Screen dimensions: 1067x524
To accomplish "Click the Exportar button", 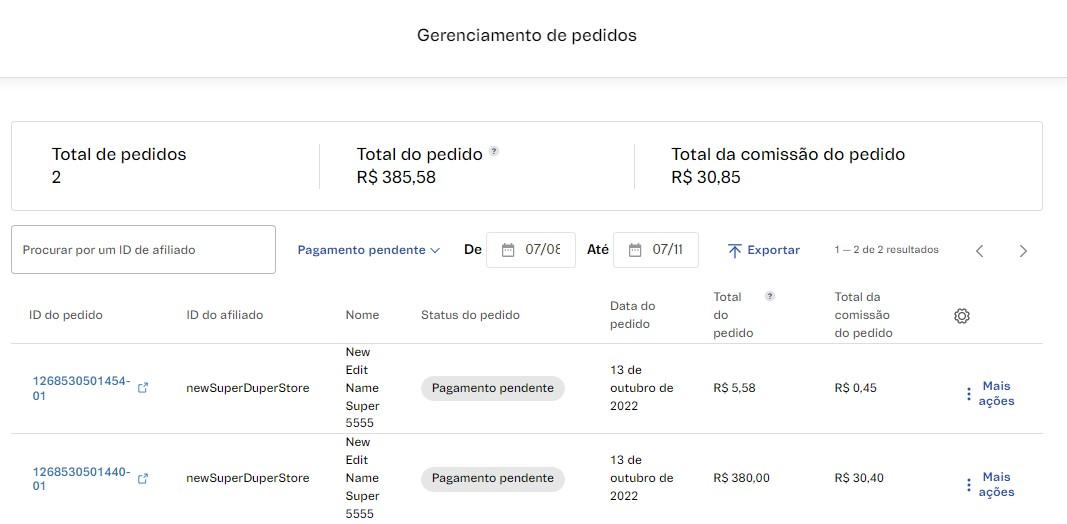I will (764, 250).
